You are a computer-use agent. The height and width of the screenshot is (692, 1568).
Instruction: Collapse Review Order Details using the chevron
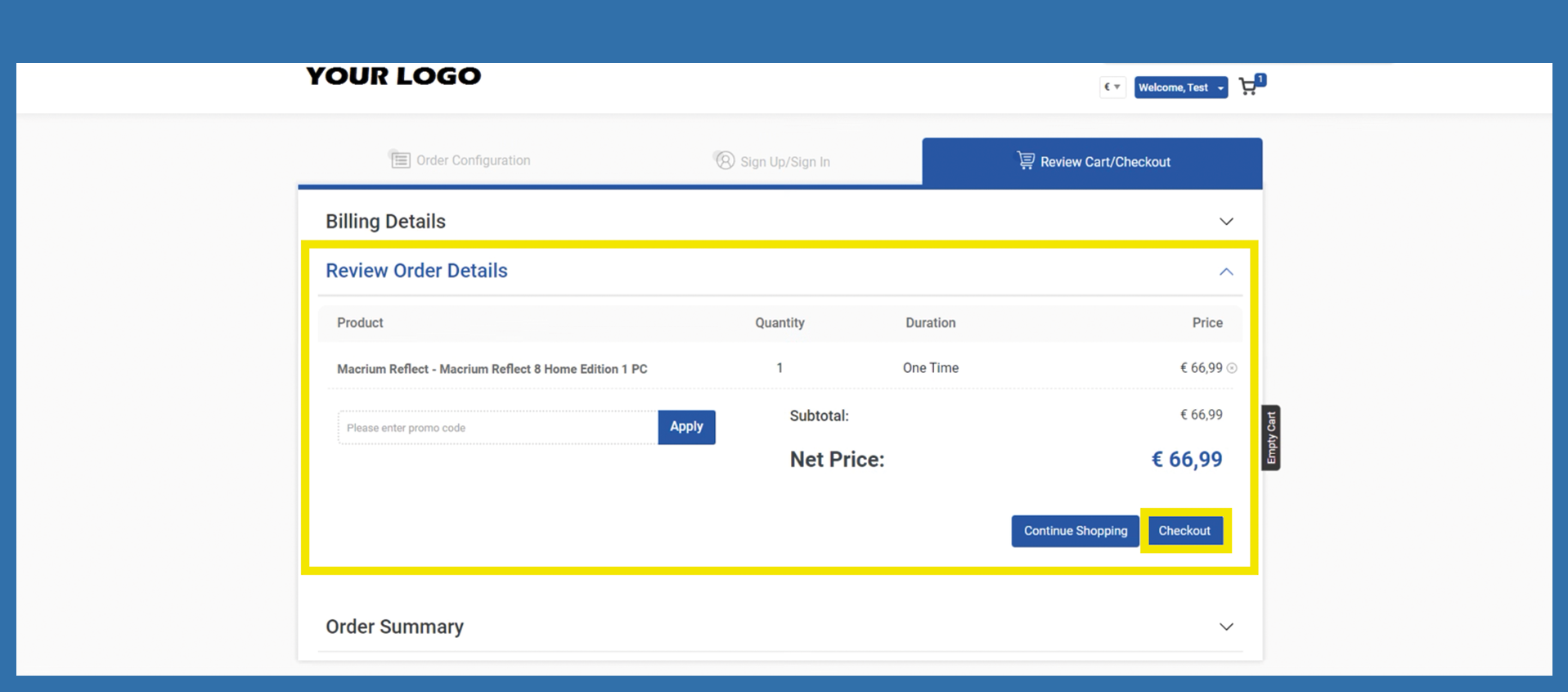coord(1226,272)
